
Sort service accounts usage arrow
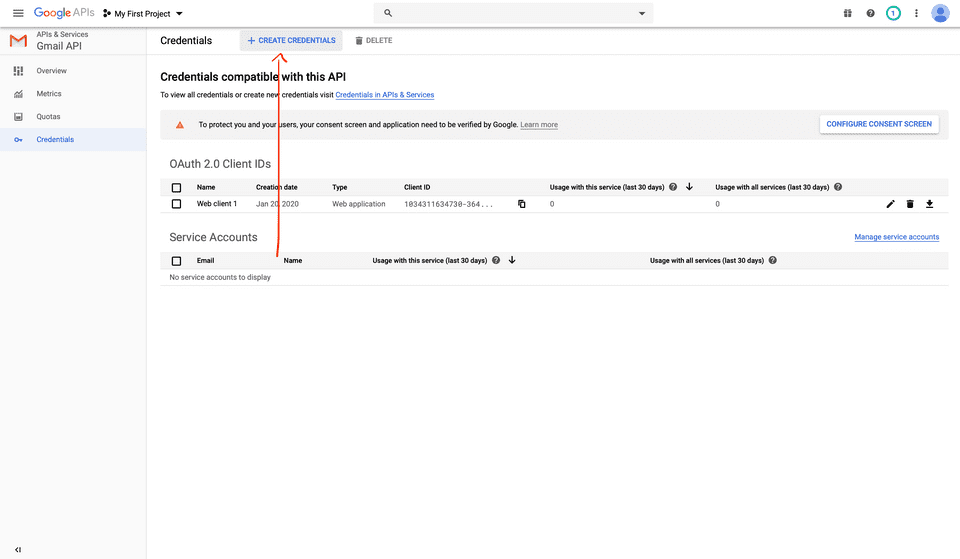click(512, 260)
